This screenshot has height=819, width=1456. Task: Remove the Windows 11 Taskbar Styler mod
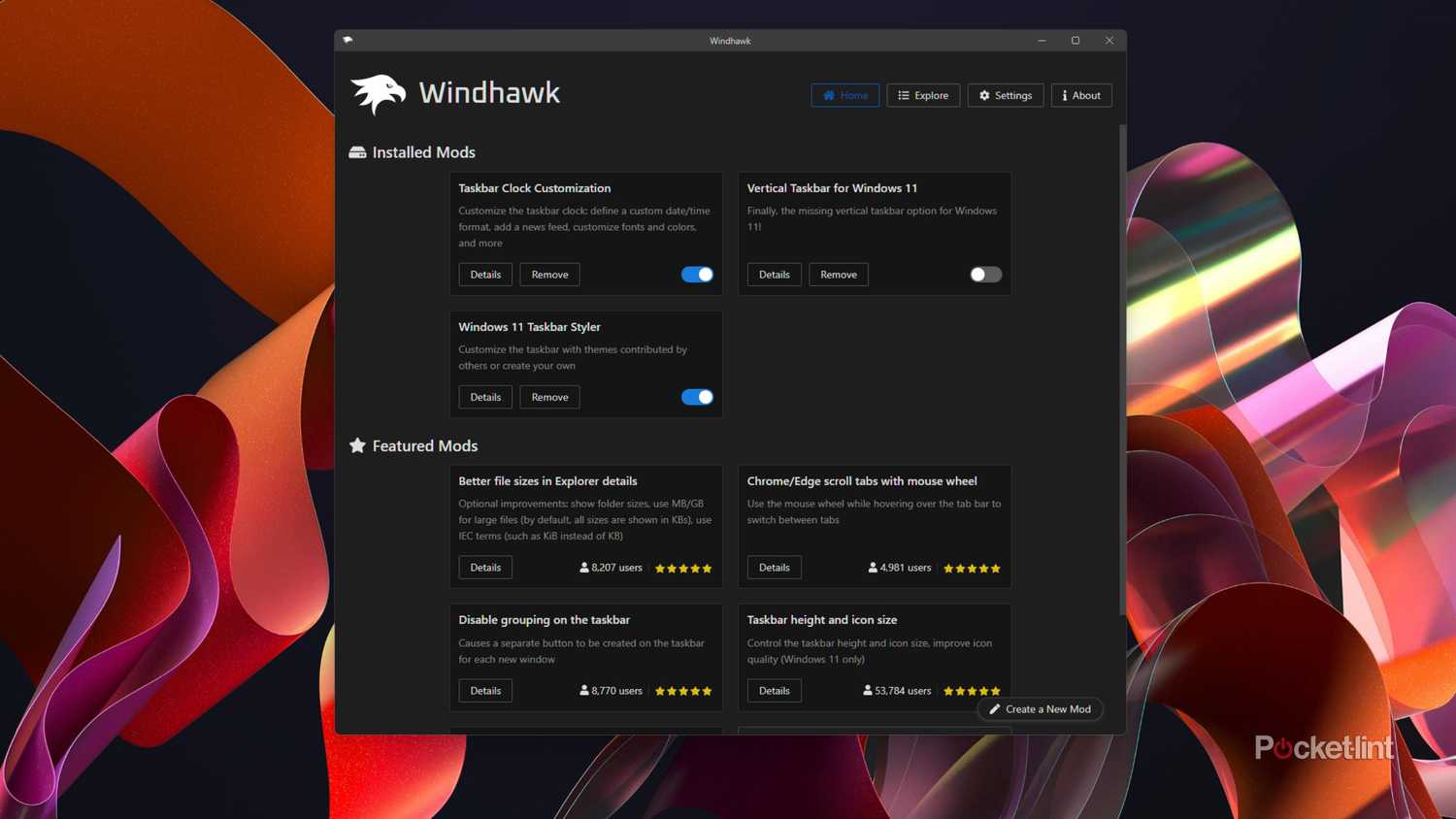[x=549, y=397]
